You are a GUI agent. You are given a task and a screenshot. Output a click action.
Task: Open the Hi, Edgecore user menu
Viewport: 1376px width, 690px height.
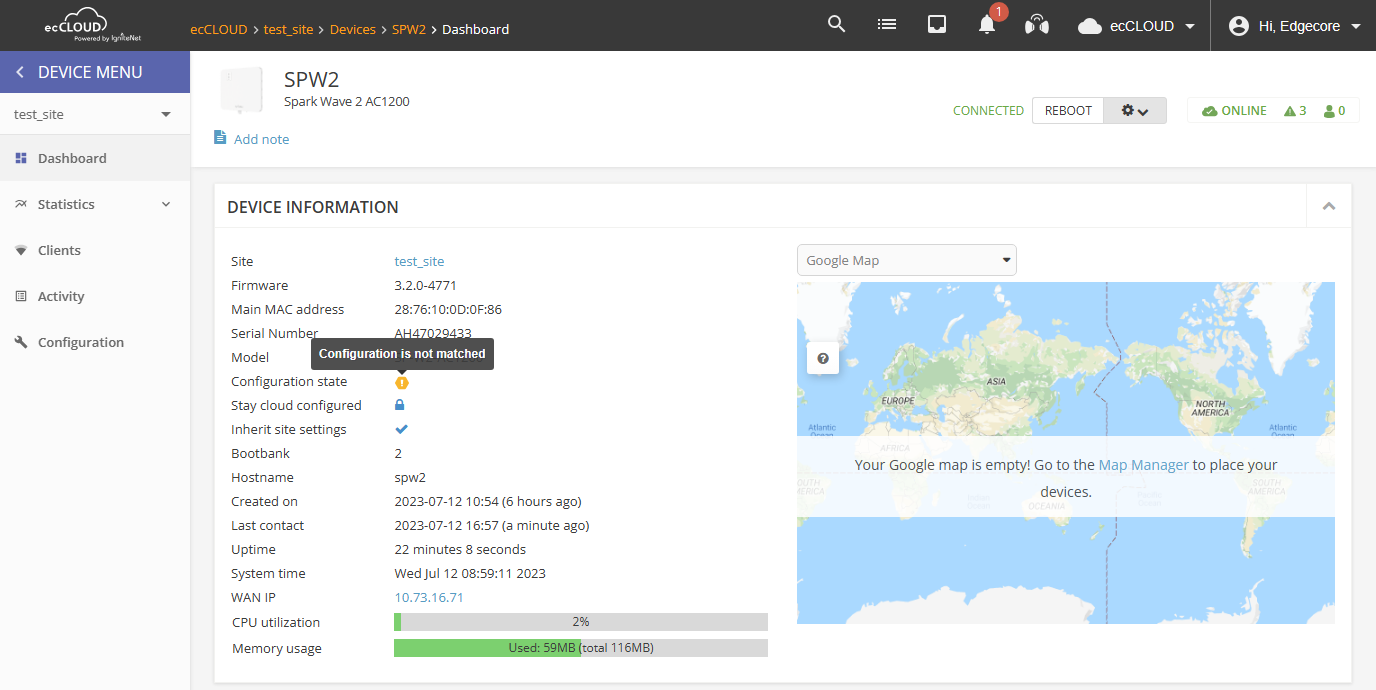[1294, 26]
